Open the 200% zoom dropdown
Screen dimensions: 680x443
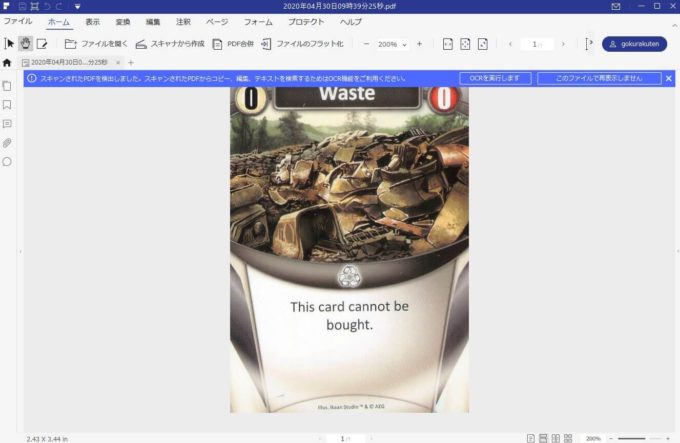tap(392, 44)
